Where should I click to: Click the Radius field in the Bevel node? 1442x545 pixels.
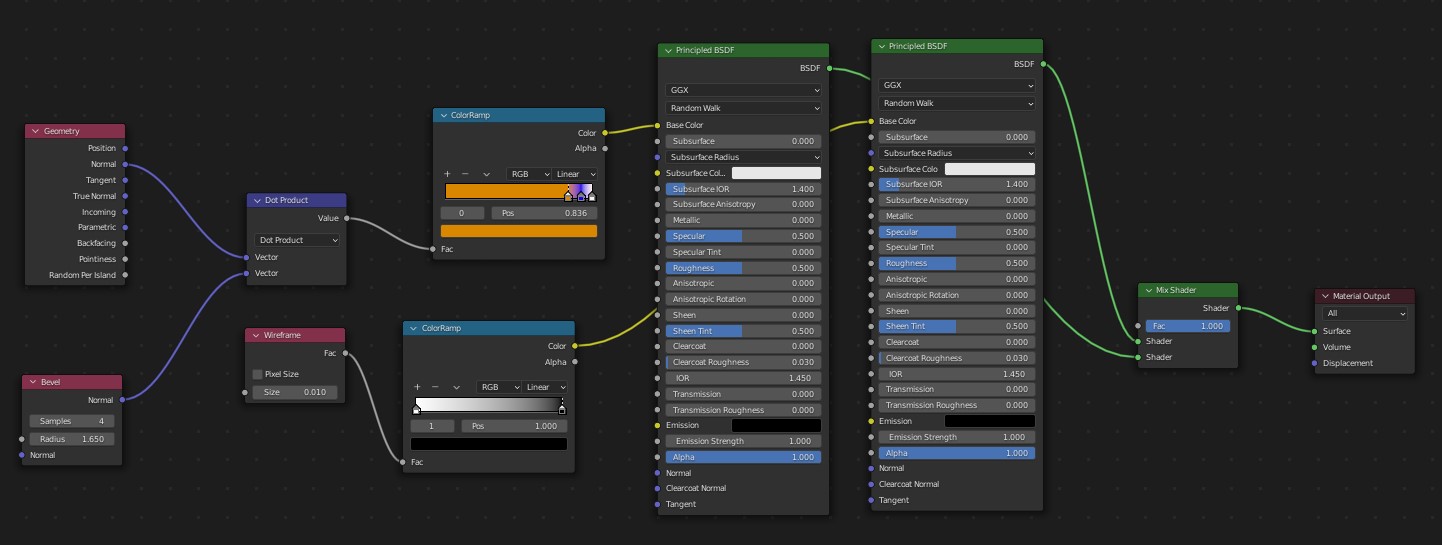[x=72, y=439]
